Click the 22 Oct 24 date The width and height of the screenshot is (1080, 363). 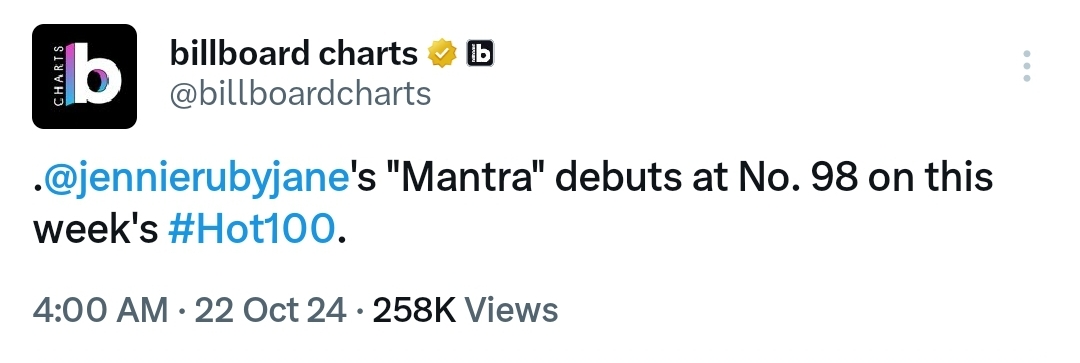[x=271, y=309]
